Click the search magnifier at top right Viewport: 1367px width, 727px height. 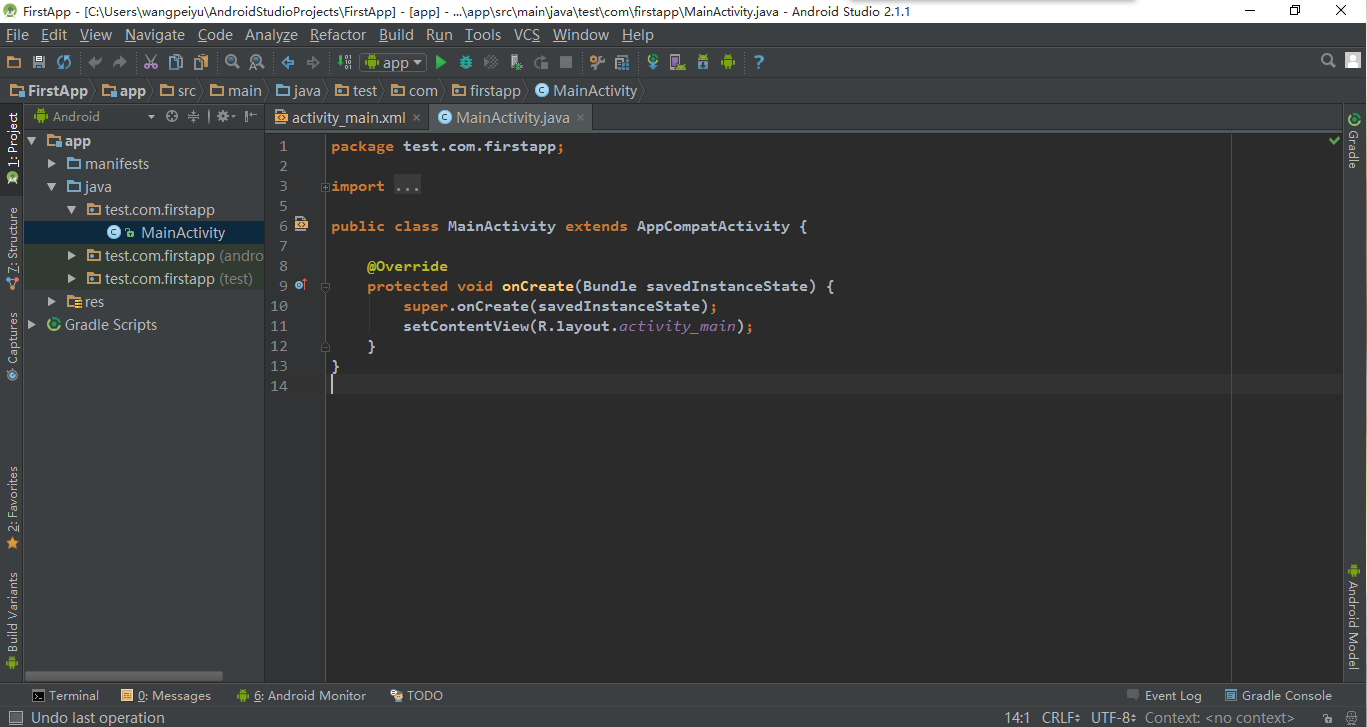[1328, 61]
